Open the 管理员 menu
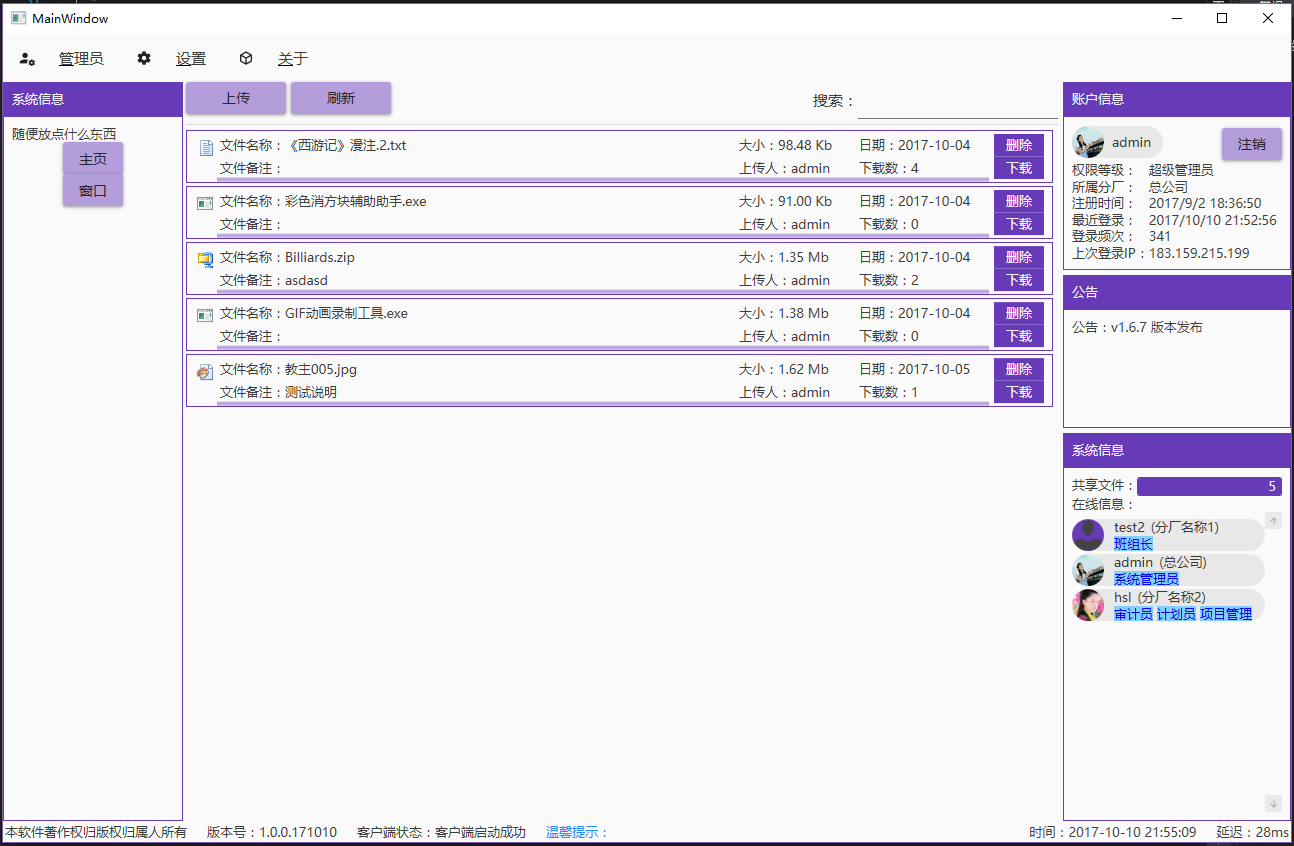 [80, 59]
